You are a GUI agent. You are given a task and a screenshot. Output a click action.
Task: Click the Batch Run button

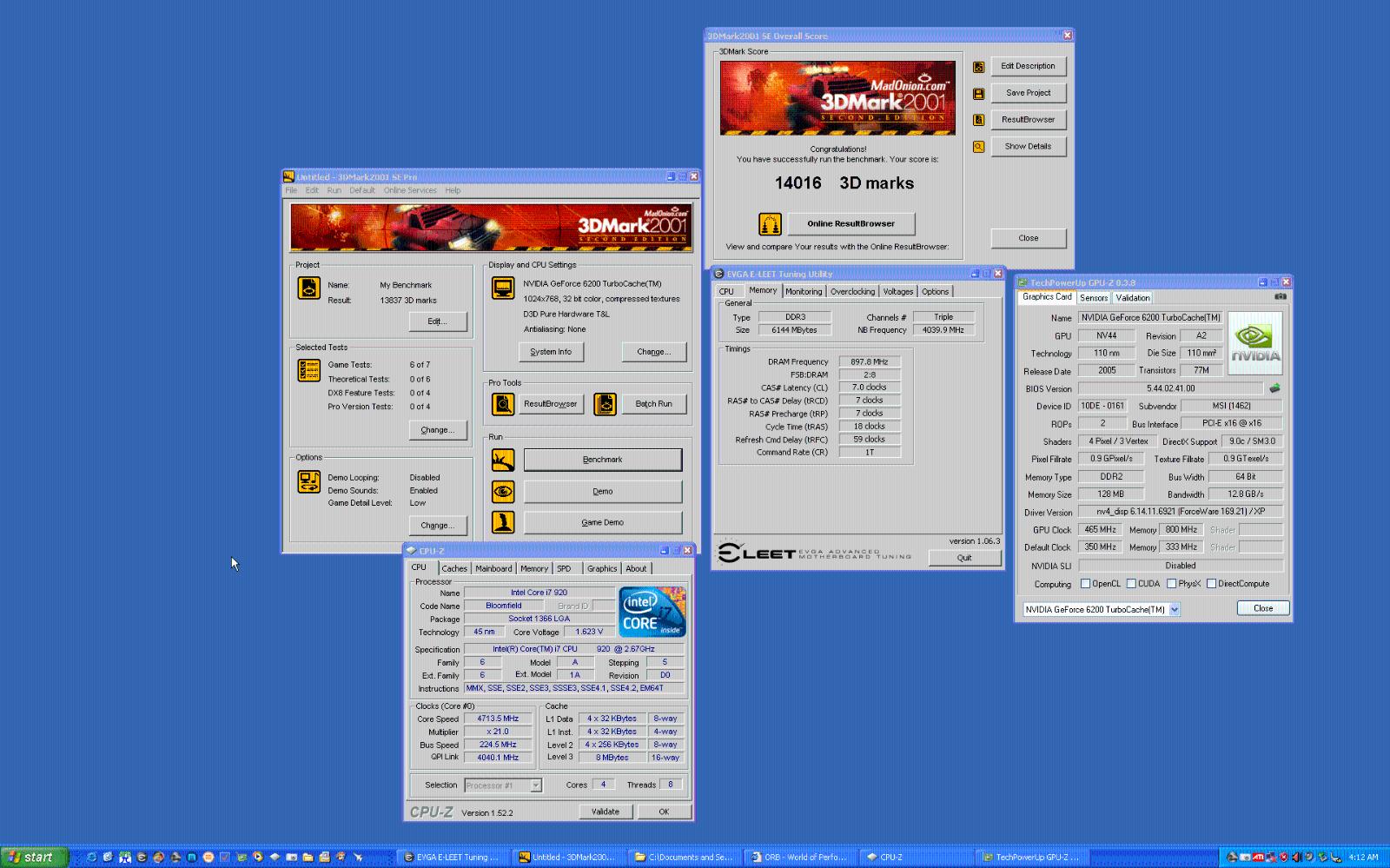pos(654,404)
